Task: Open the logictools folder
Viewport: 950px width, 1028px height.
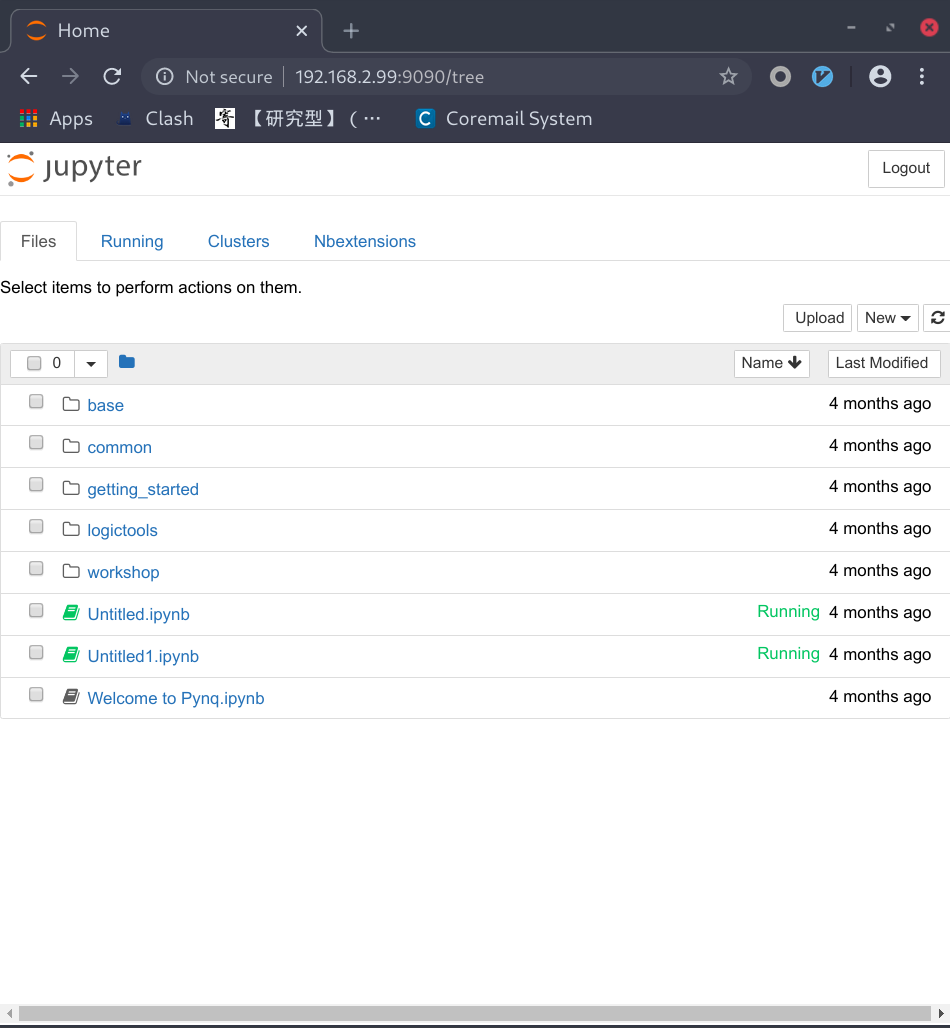Action: click(x=123, y=530)
